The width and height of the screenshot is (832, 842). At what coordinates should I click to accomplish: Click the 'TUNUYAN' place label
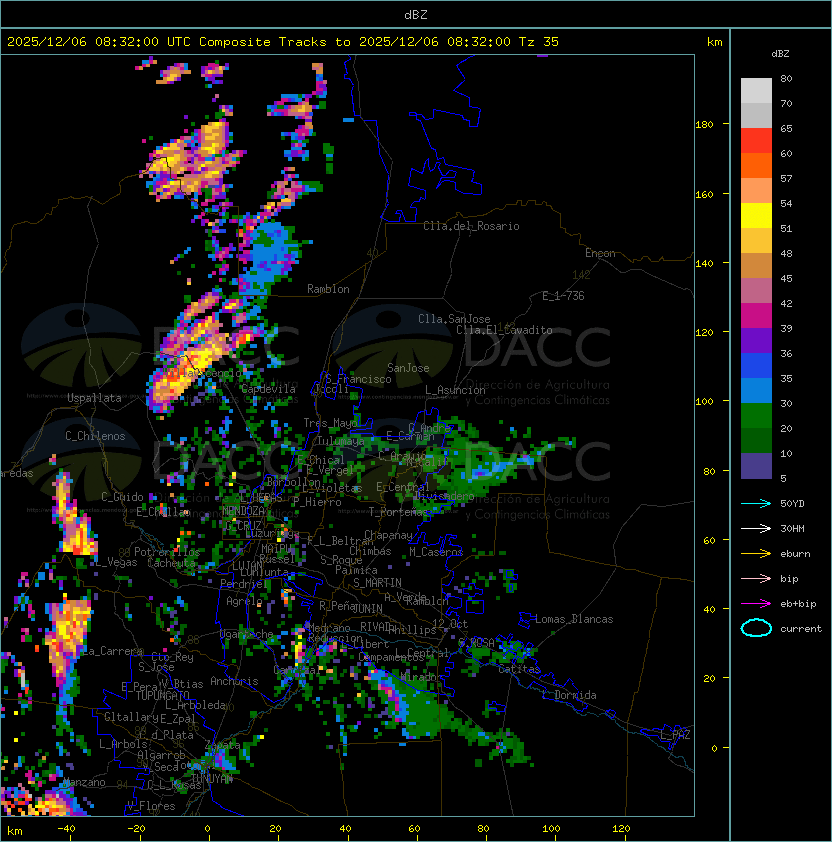click(x=212, y=779)
